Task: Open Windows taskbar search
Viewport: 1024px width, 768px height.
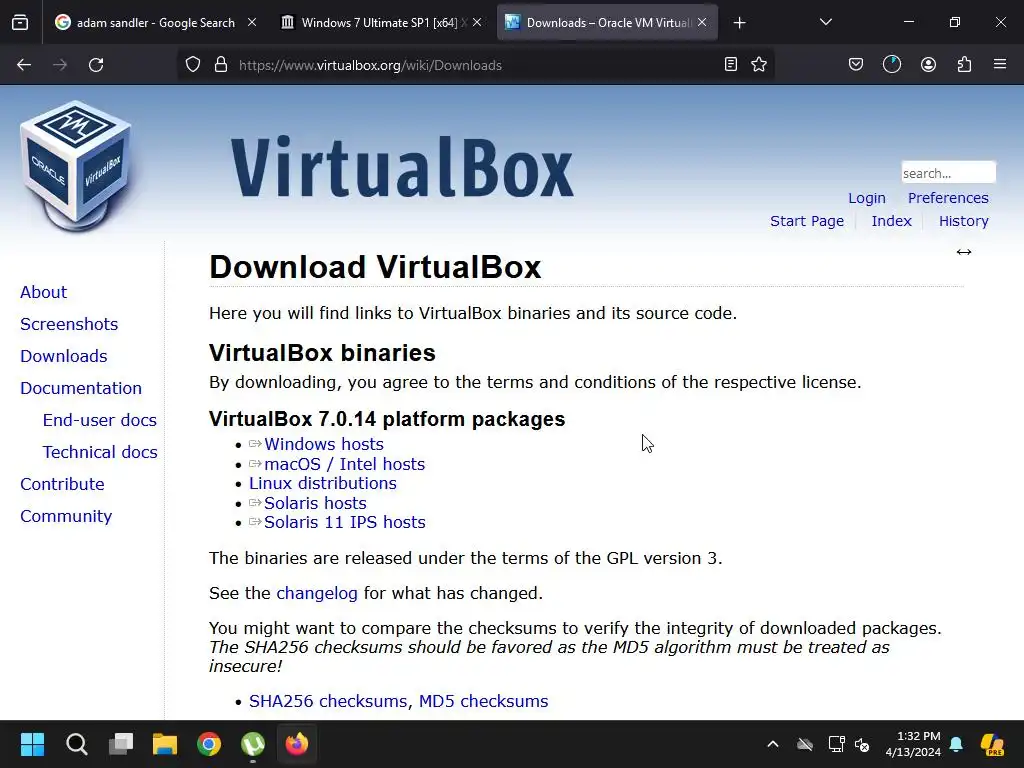Action: [76, 744]
